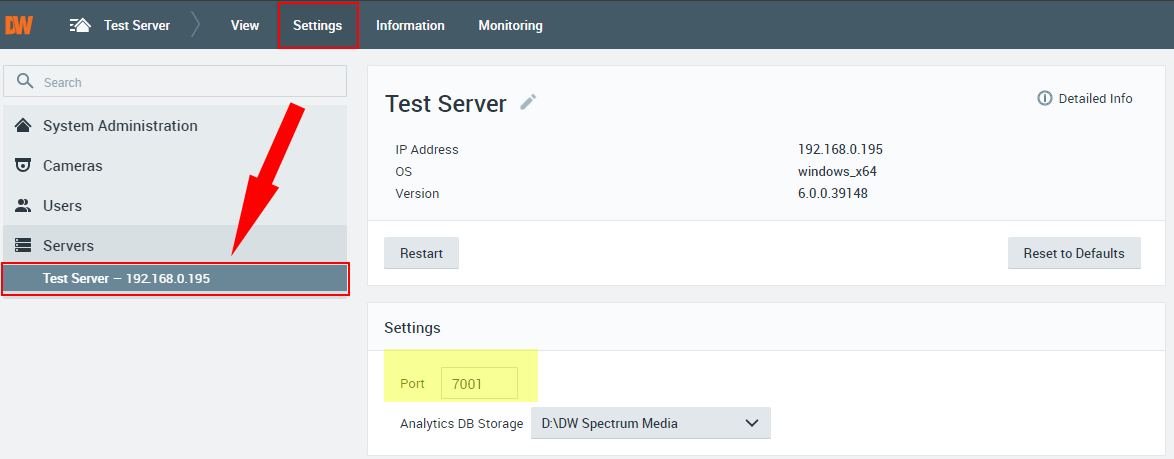This screenshot has height=459, width=1174.
Task: Click the Port field showing 7001
Action: tap(479, 384)
